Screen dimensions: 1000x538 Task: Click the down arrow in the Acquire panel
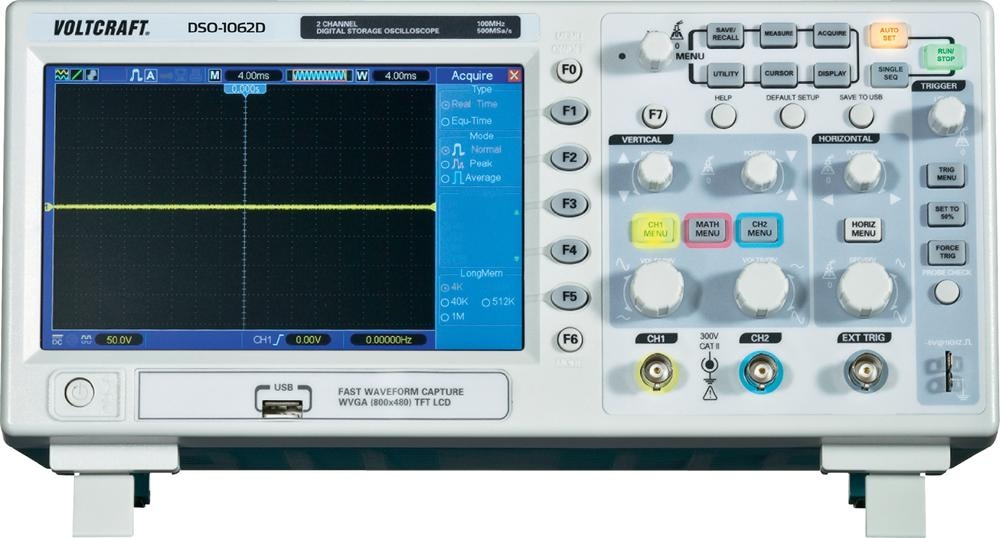(x=517, y=259)
